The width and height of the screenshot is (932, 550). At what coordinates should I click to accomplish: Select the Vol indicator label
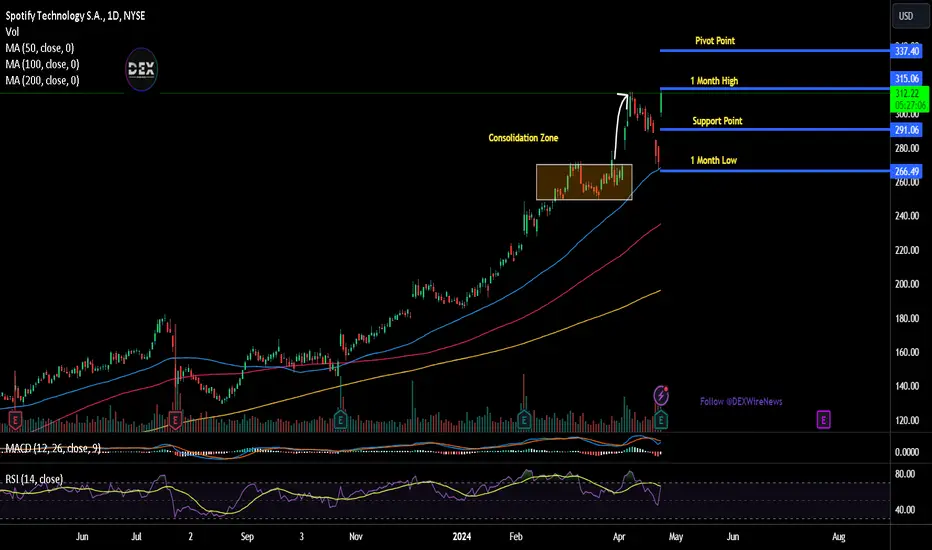click(x=12, y=32)
